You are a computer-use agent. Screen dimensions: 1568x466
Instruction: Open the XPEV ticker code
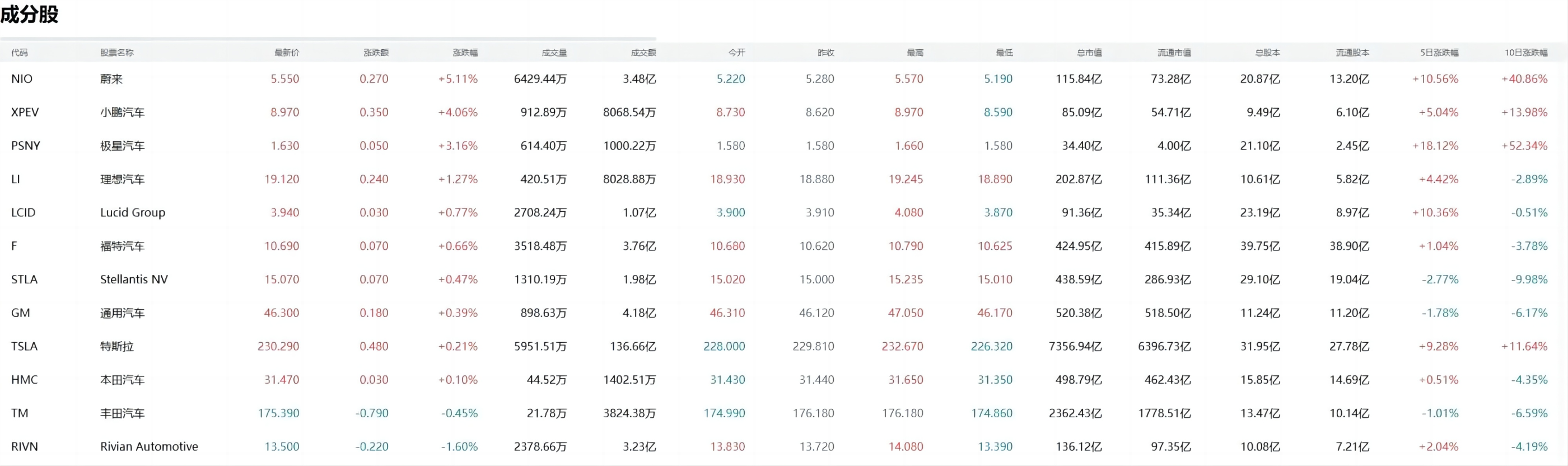click(x=25, y=113)
